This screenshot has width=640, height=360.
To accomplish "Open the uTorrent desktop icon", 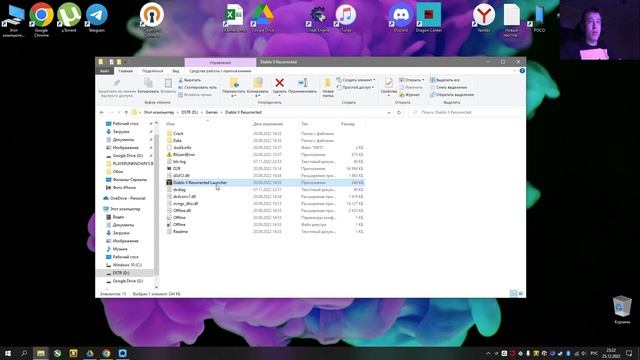I will 69,17.
